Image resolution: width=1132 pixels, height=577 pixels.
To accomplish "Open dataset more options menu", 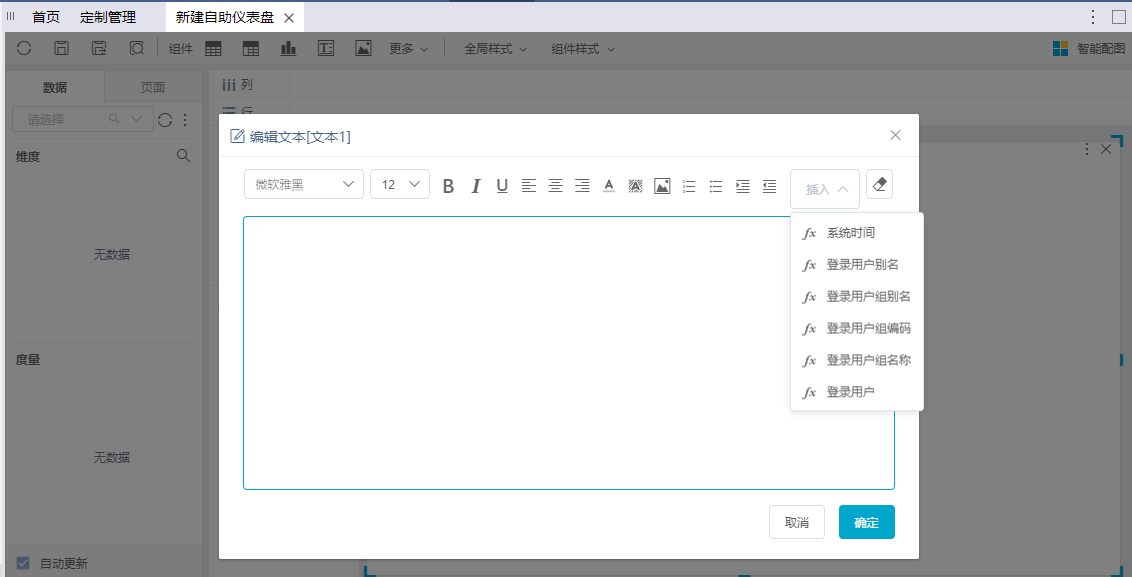I will pyautogui.click(x=185, y=120).
